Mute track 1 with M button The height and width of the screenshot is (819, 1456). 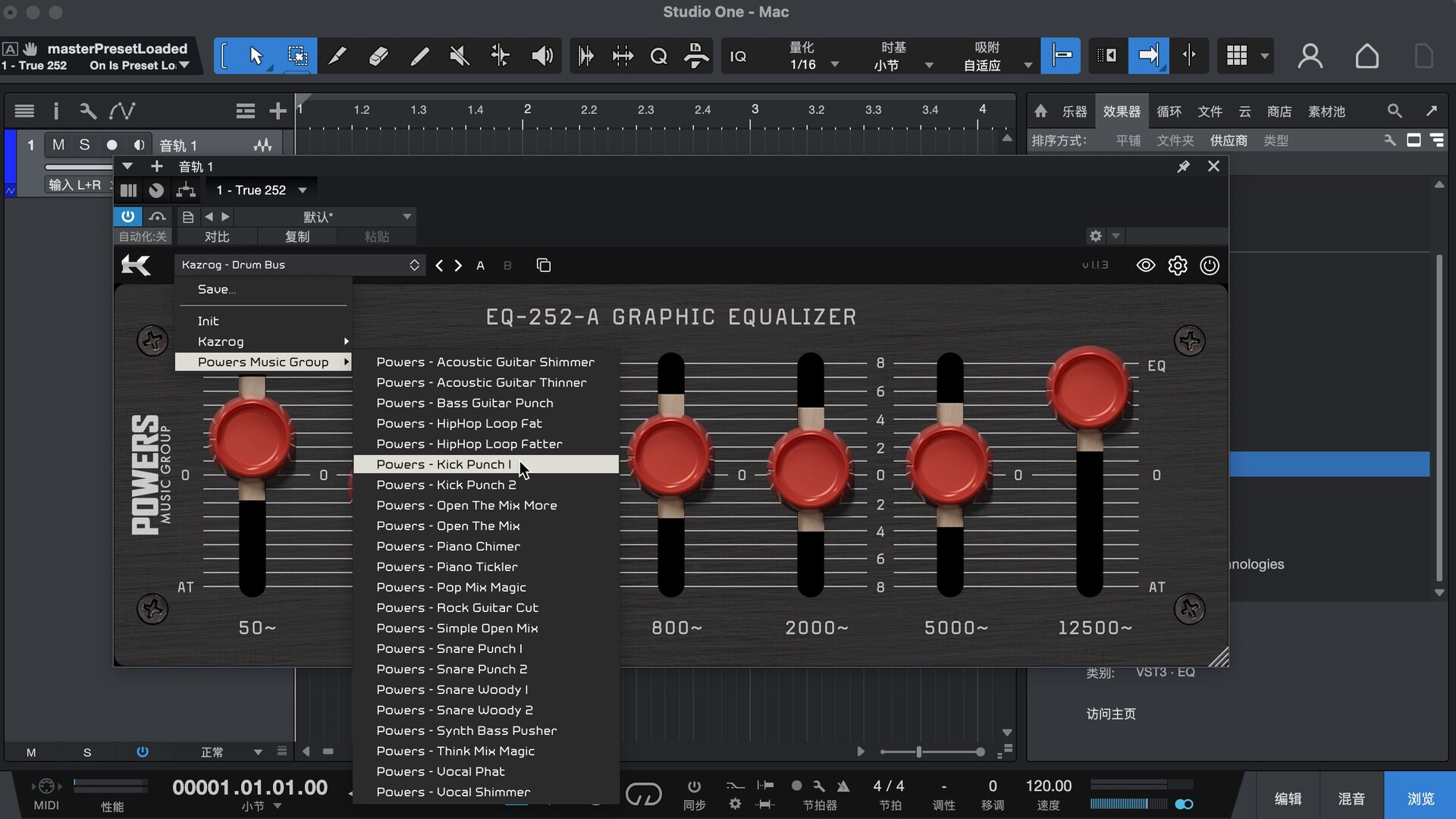coord(58,145)
